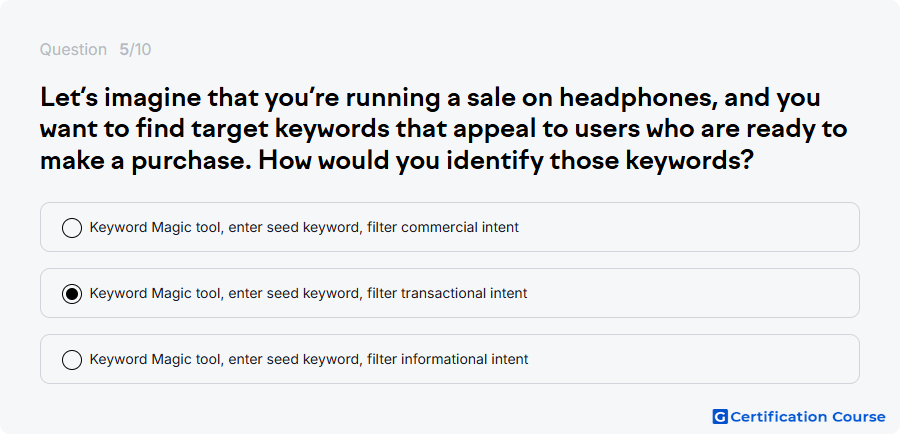Click "enter seed keyword" in the informational option

tap(295, 359)
